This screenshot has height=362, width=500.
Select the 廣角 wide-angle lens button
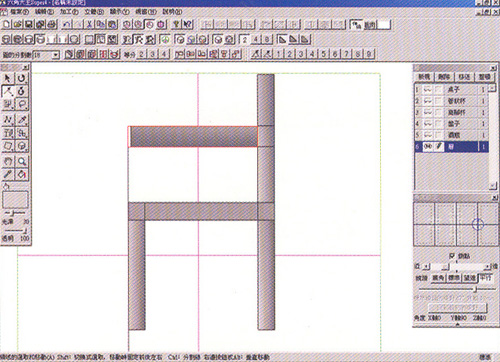[x=438, y=278]
